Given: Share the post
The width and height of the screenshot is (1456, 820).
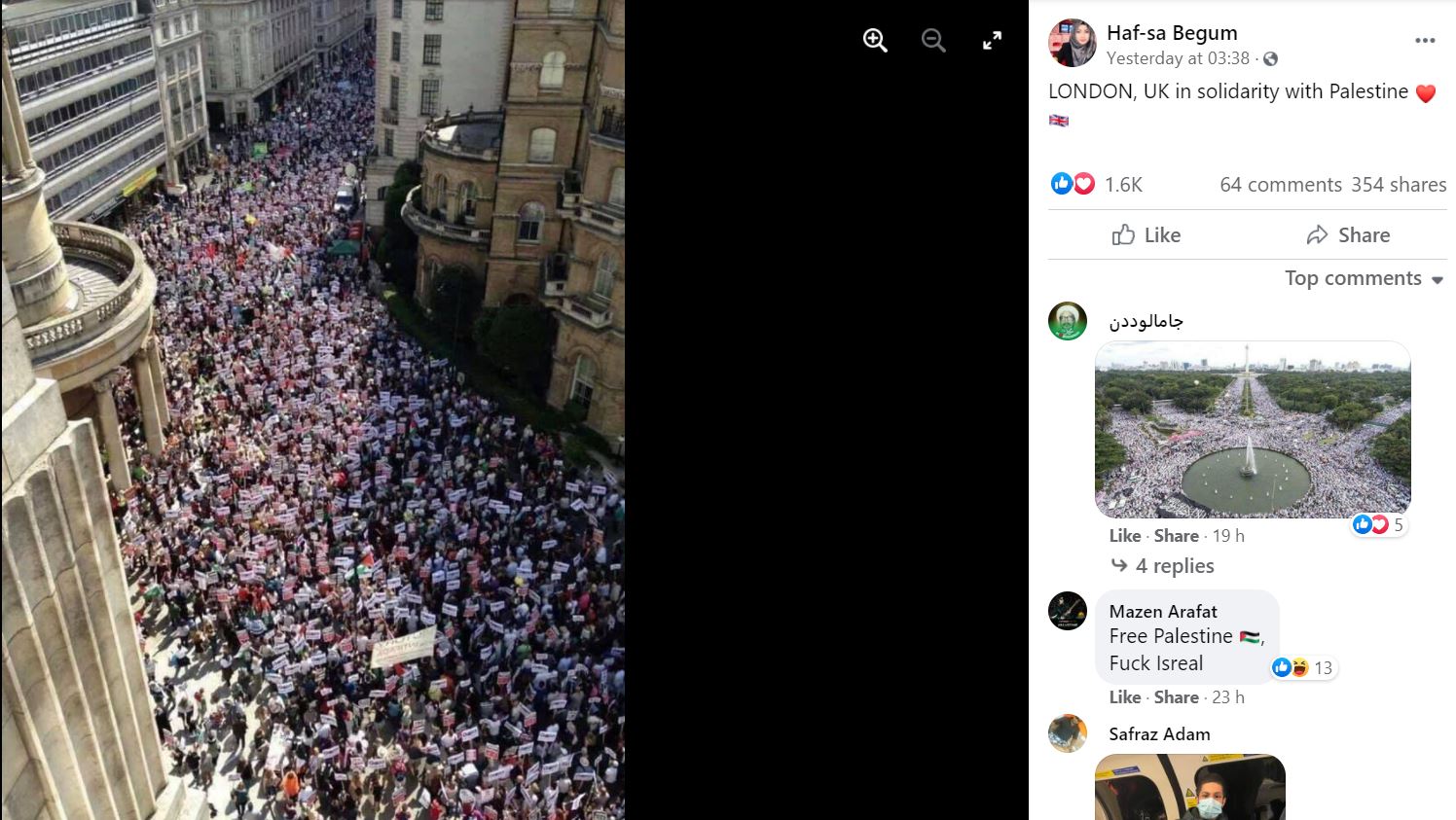Looking at the screenshot, I should coord(1348,234).
